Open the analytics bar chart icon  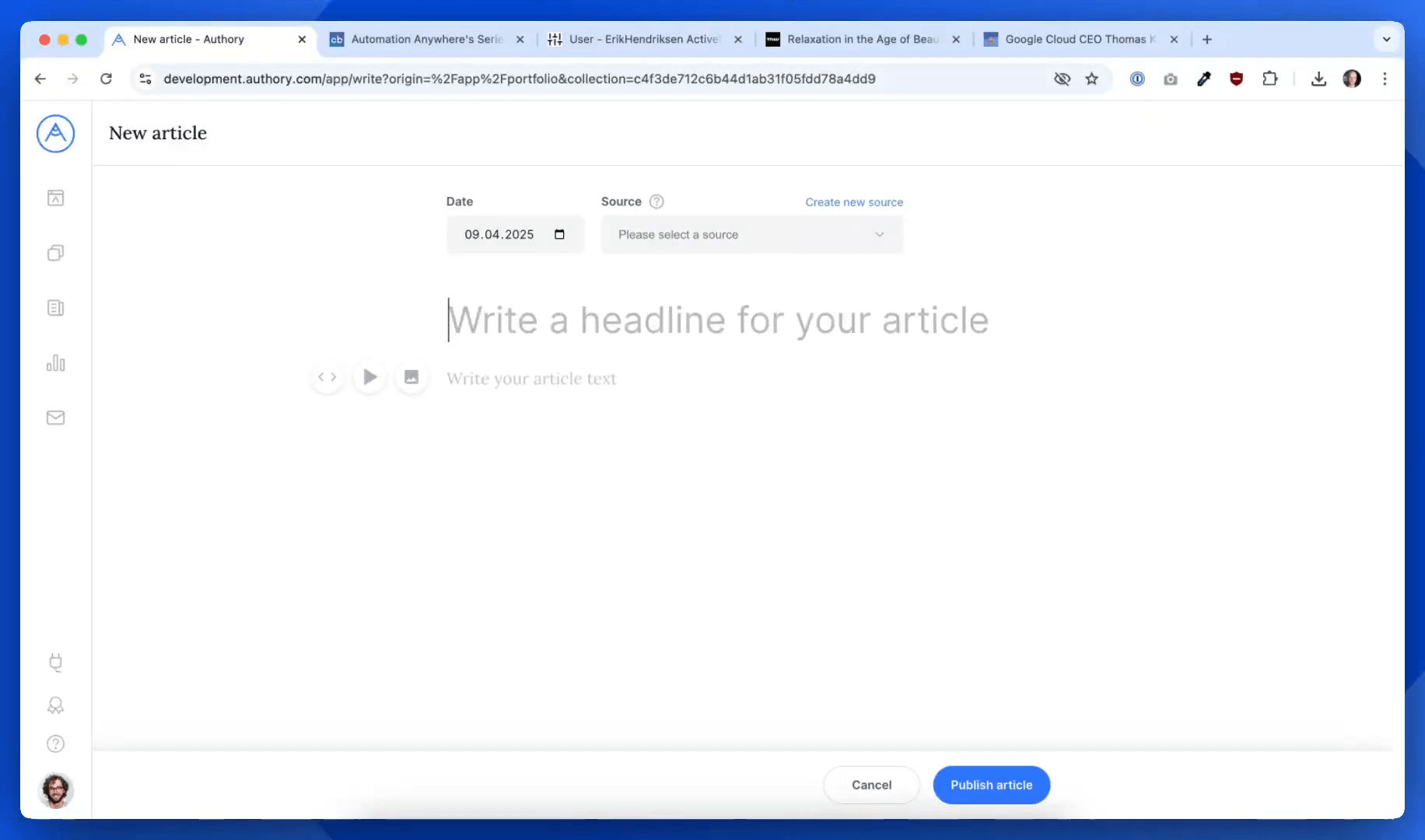tap(55, 363)
